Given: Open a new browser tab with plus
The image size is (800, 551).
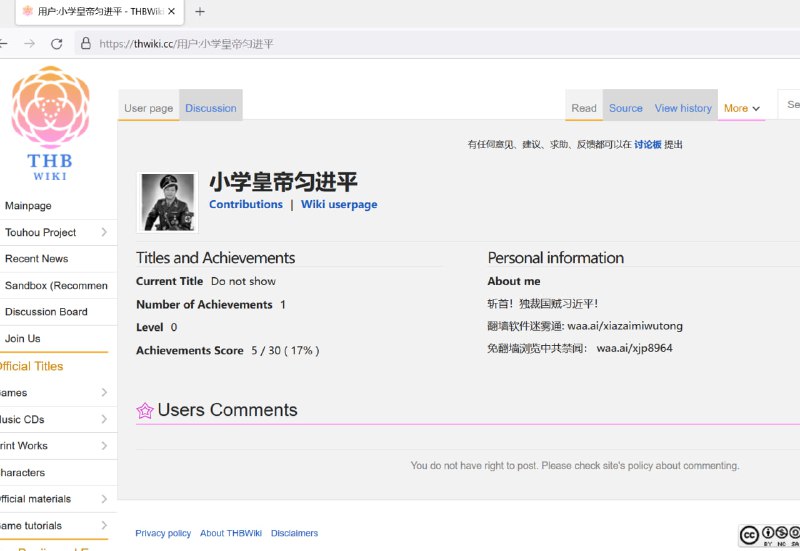Looking at the screenshot, I should pos(200,11).
